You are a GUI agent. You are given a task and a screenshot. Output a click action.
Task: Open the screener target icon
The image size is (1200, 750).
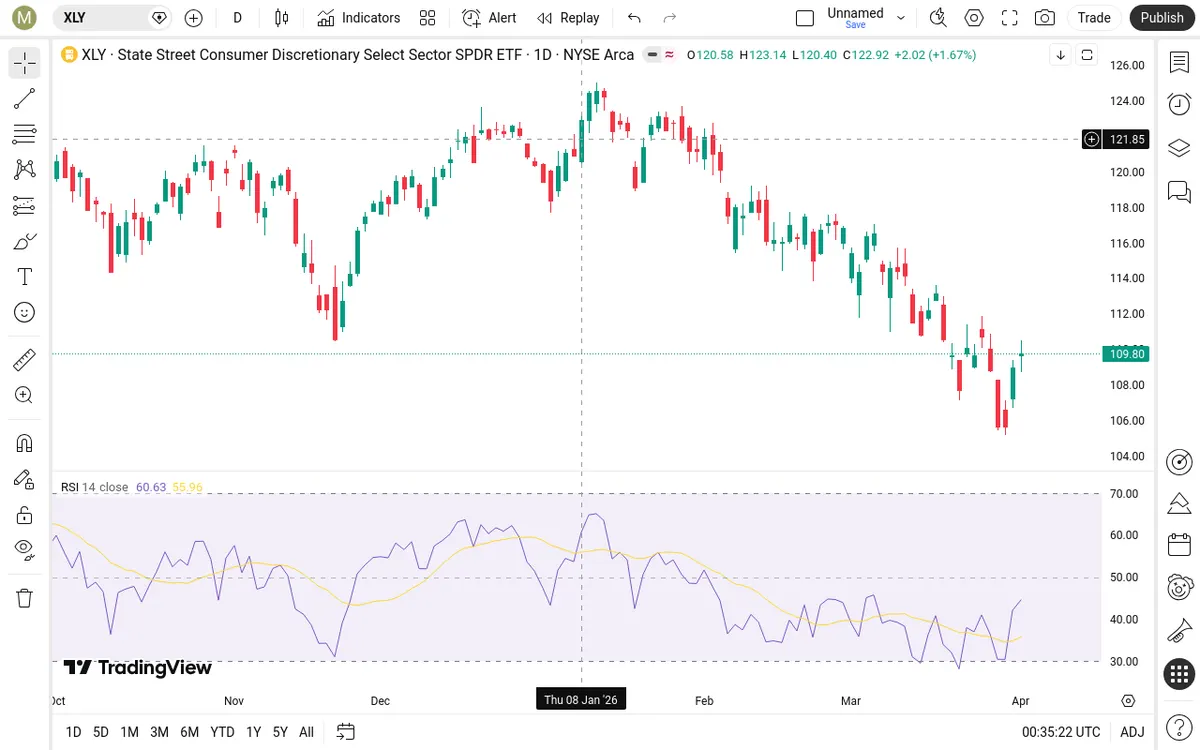click(x=1179, y=461)
